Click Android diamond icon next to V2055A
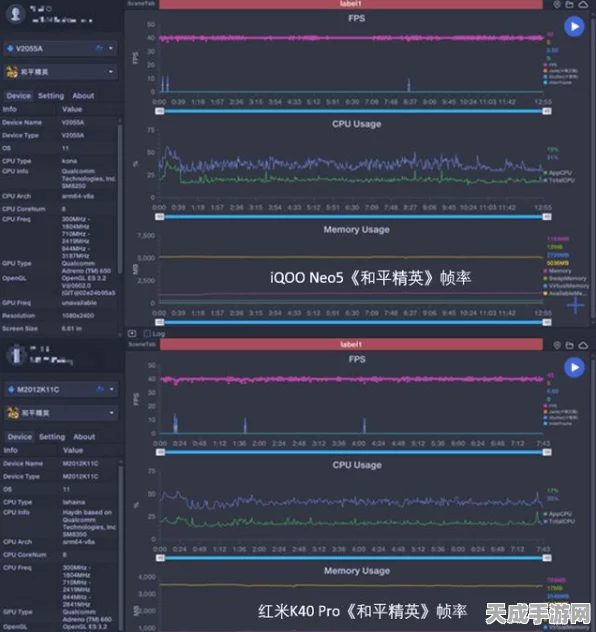The image size is (596, 632). click(10, 49)
